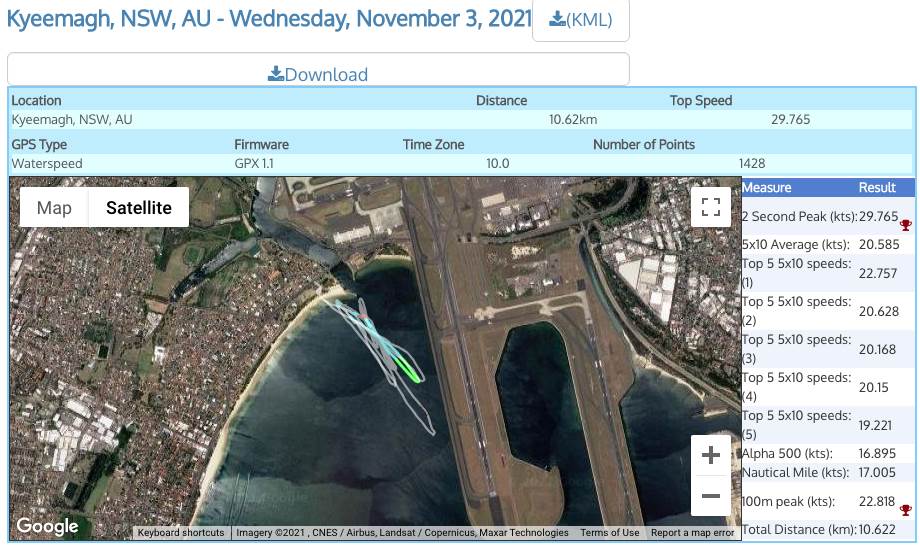Select the Nautical Mile result row

(826, 472)
